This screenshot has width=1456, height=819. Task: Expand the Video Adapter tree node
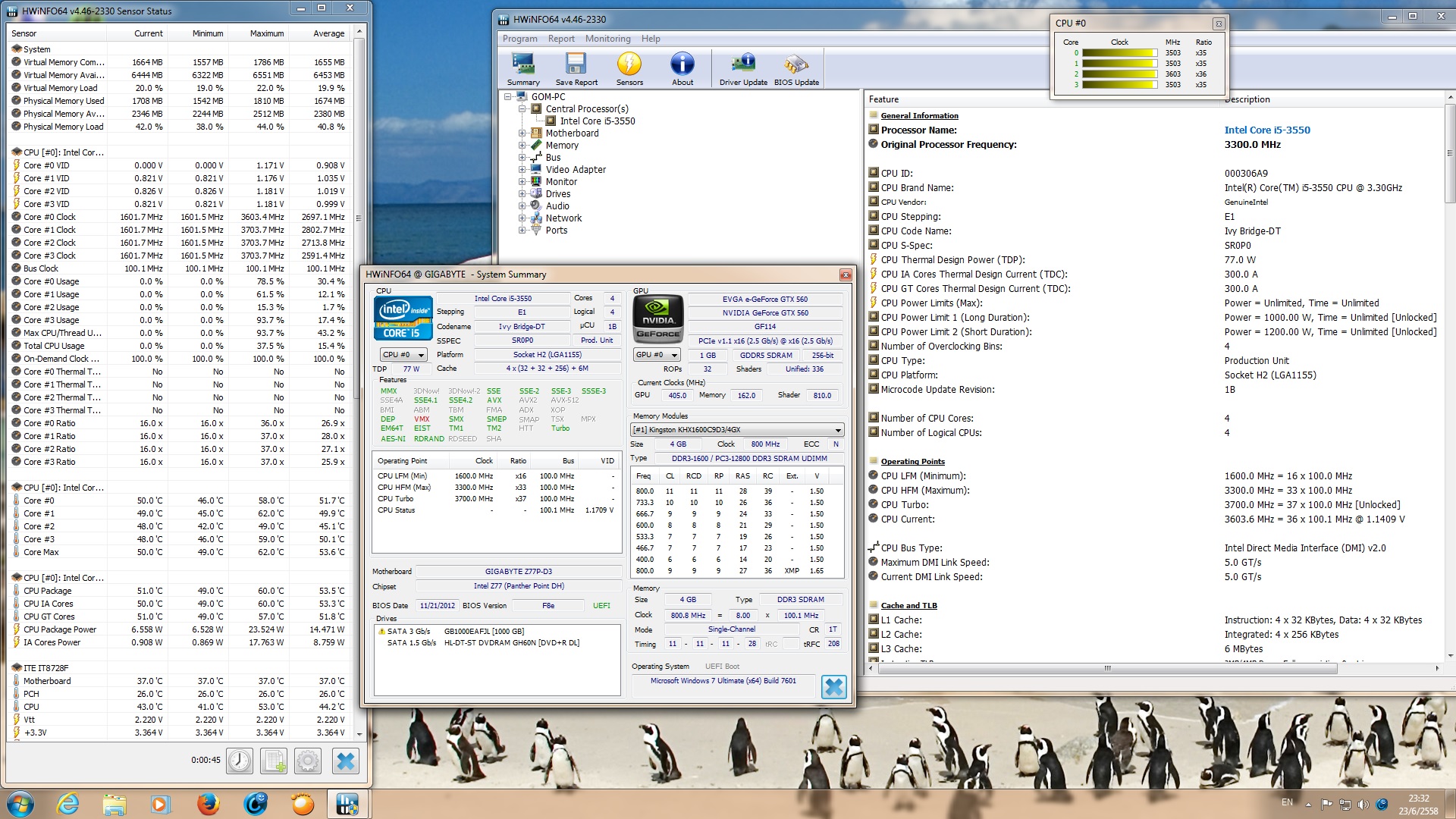point(522,170)
